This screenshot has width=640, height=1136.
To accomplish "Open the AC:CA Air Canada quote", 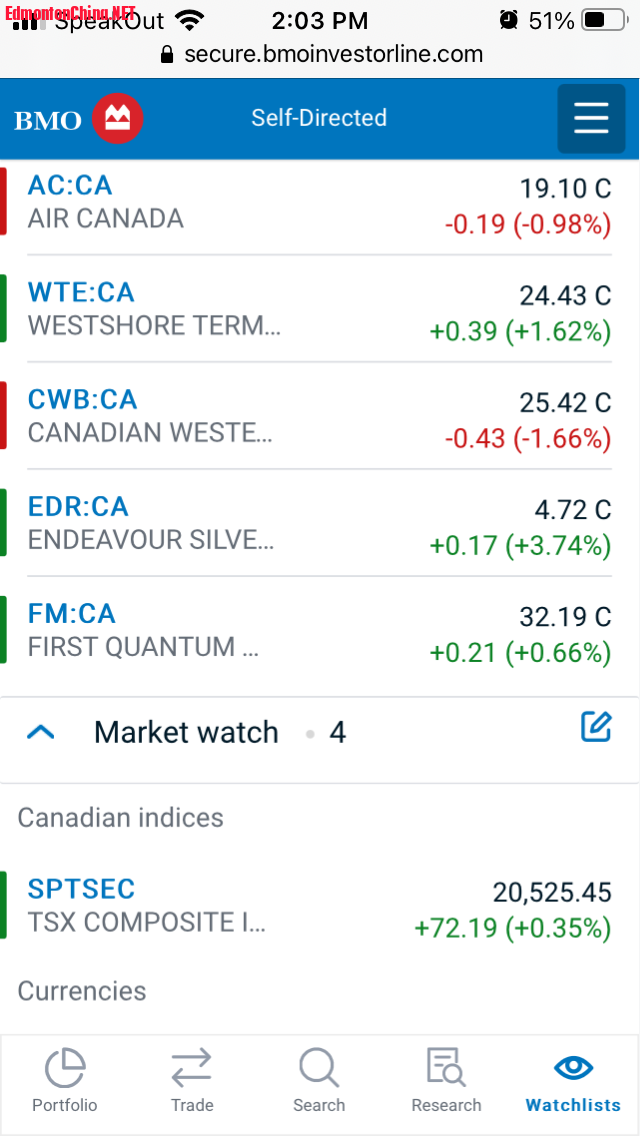I will [x=70, y=186].
